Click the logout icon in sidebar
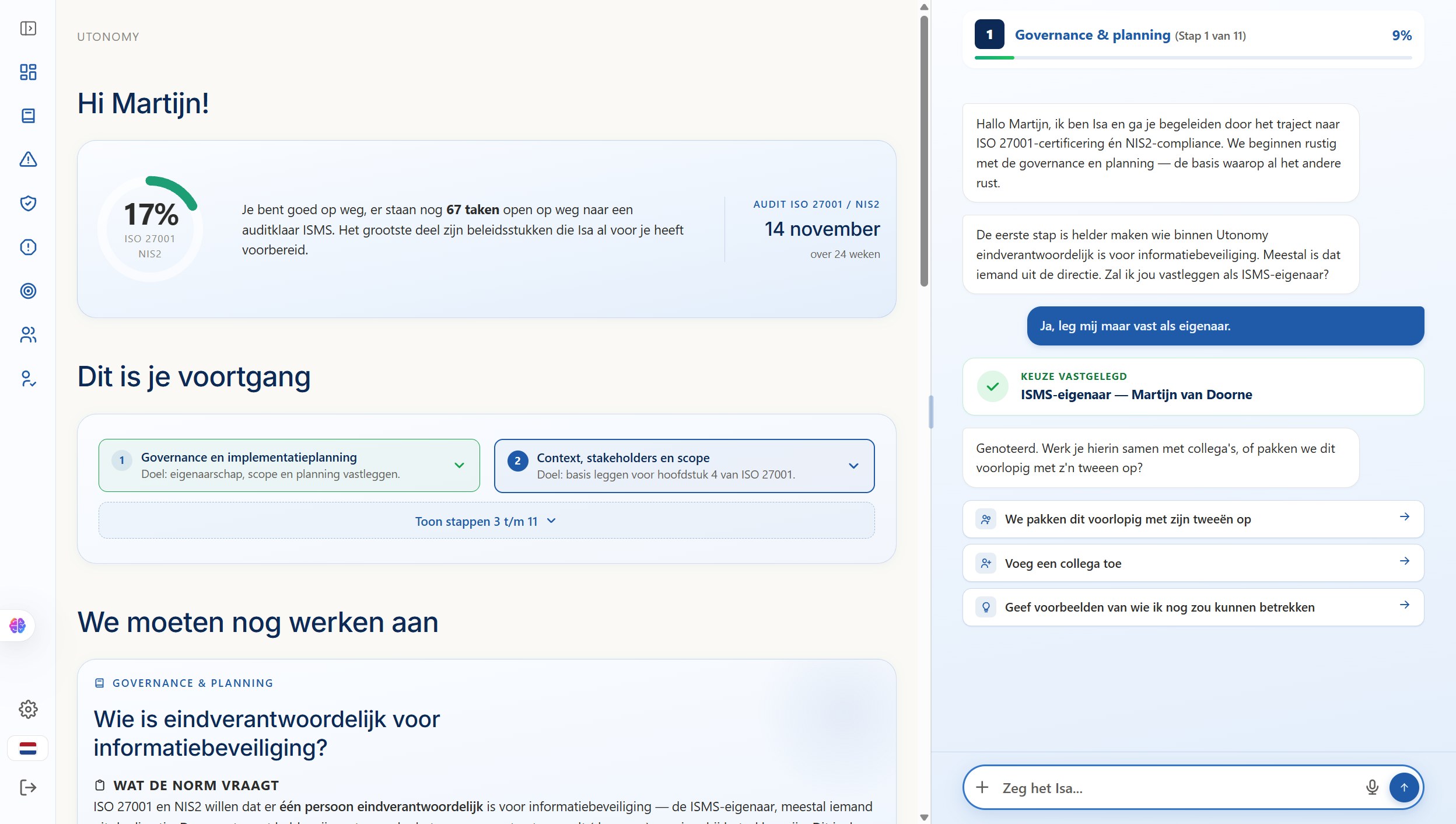Screen dimensions: 1456x824 28,788
